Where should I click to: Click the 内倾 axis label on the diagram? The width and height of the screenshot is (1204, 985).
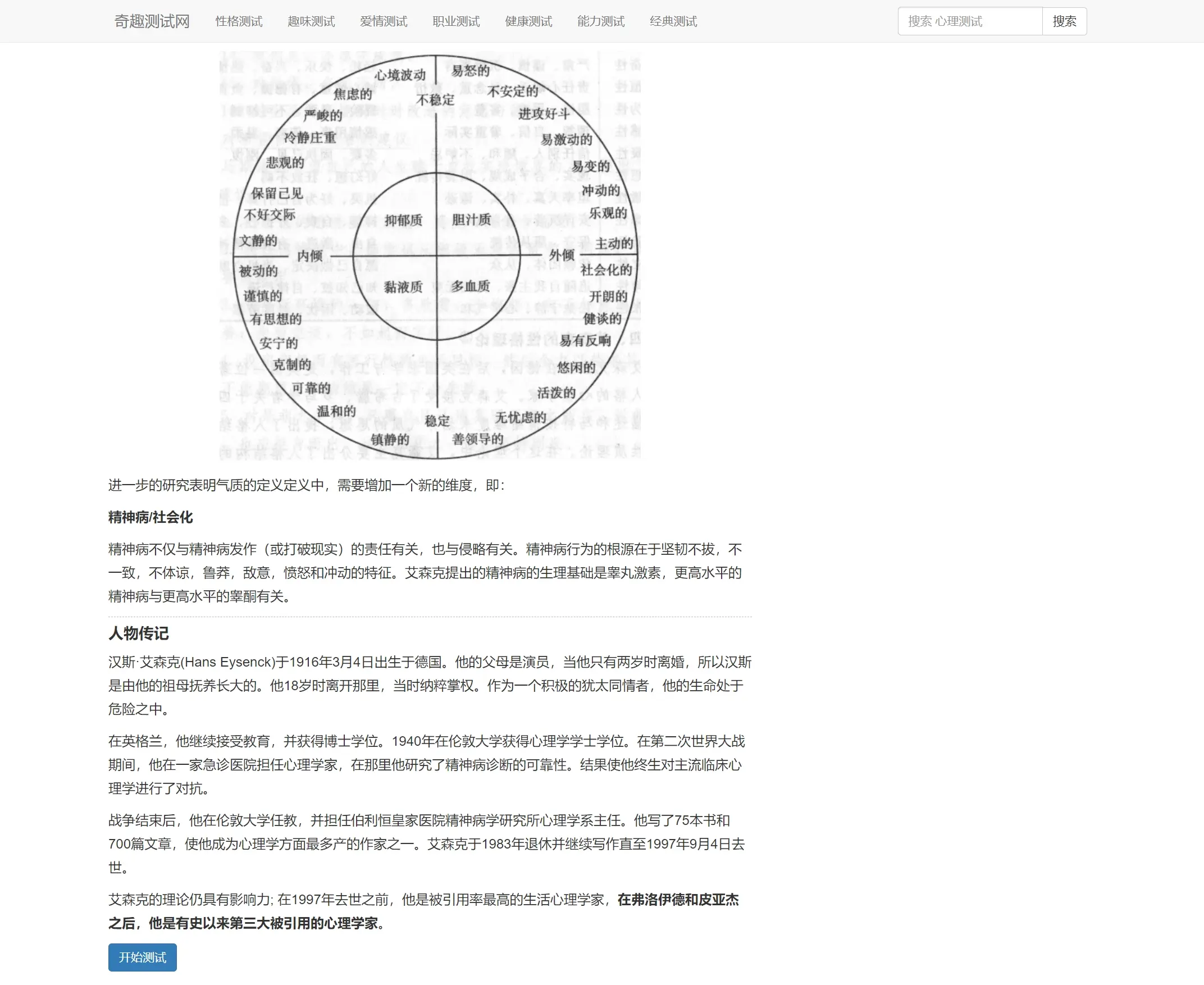tap(310, 256)
